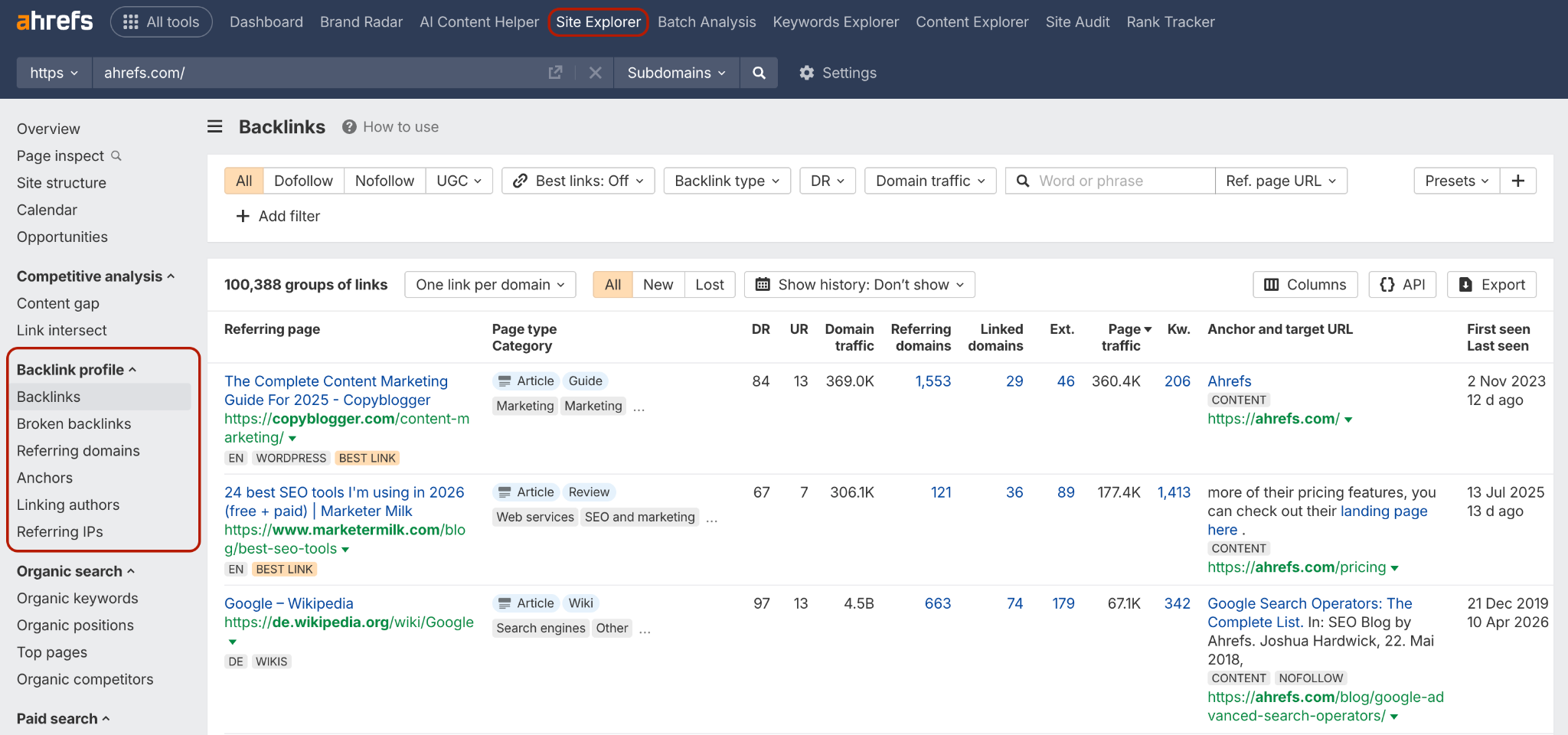
Task: Open The Complete Content Marketing Guide link
Action: tap(336, 390)
